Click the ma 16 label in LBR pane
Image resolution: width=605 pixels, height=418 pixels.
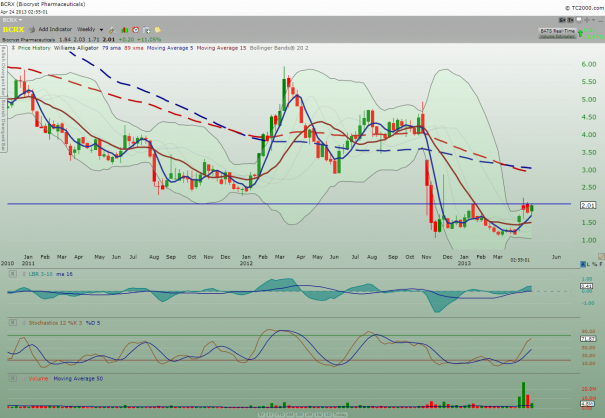tap(64, 274)
